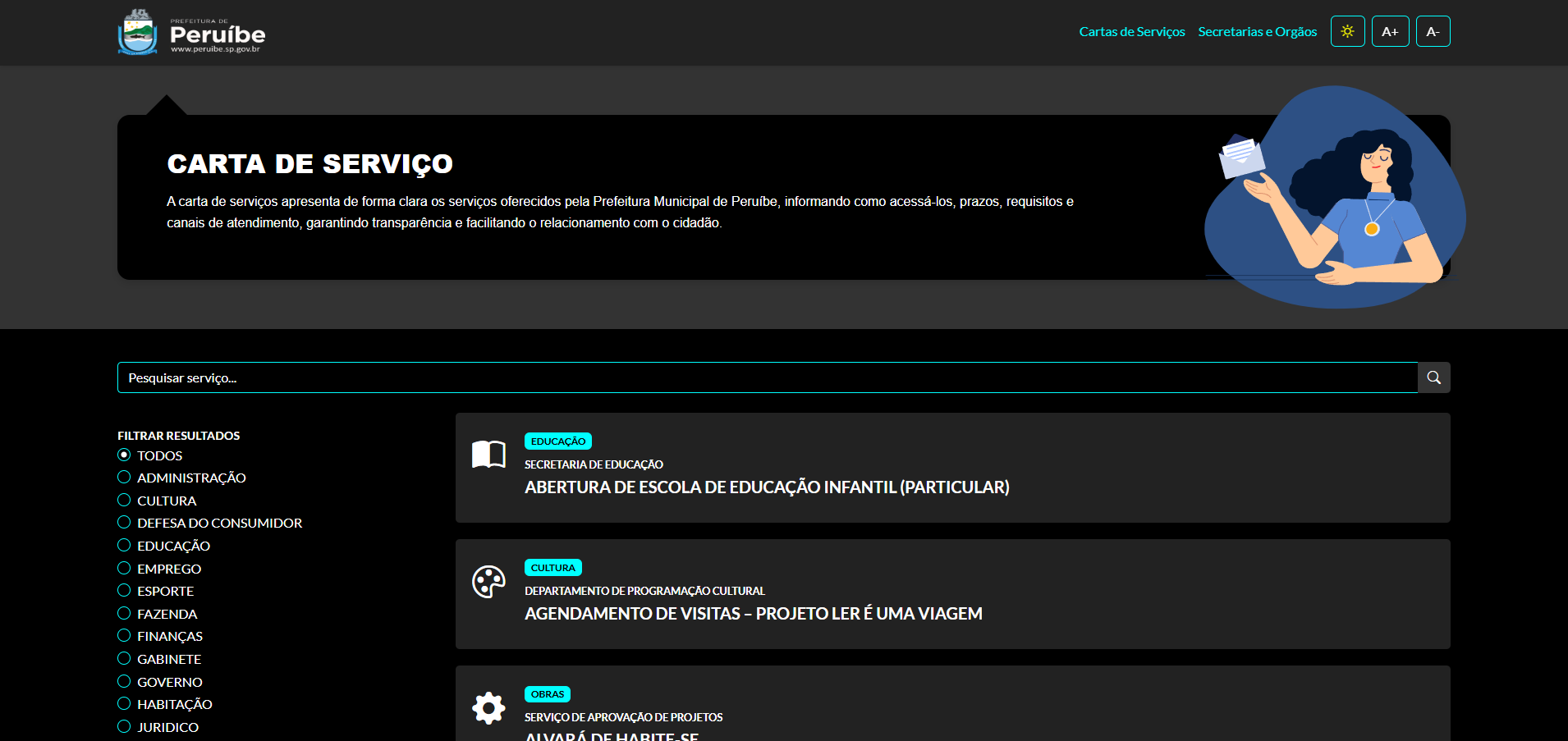Screen dimensions: 1568x741
Task: Click the Secretaria de Educação label
Action: click(x=594, y=464)
